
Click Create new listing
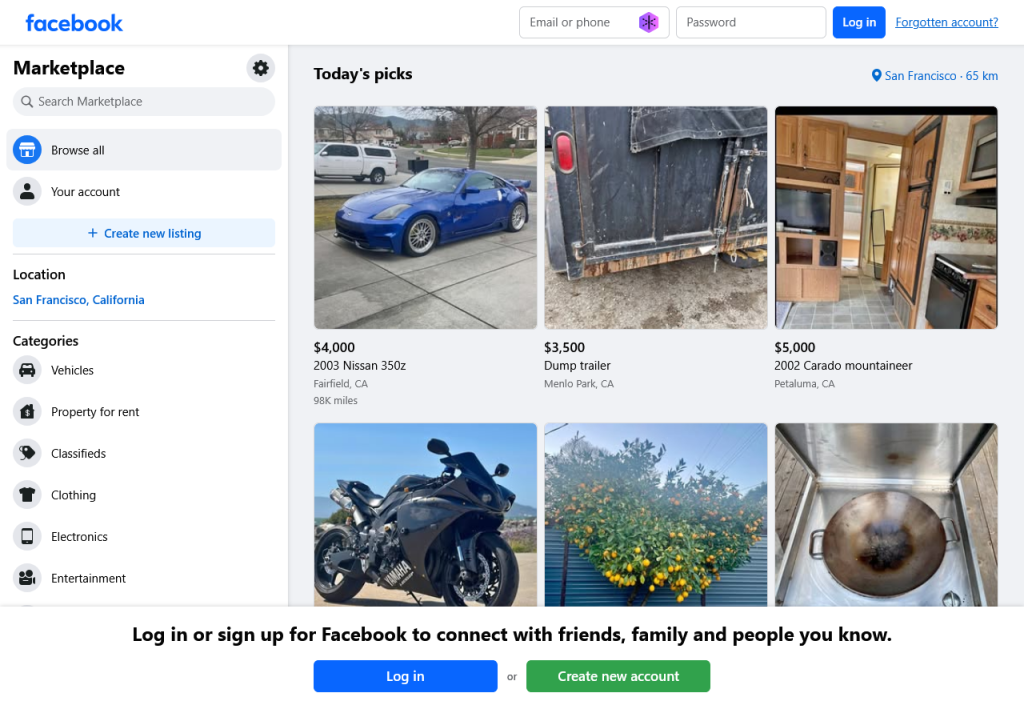pos(143,233)
